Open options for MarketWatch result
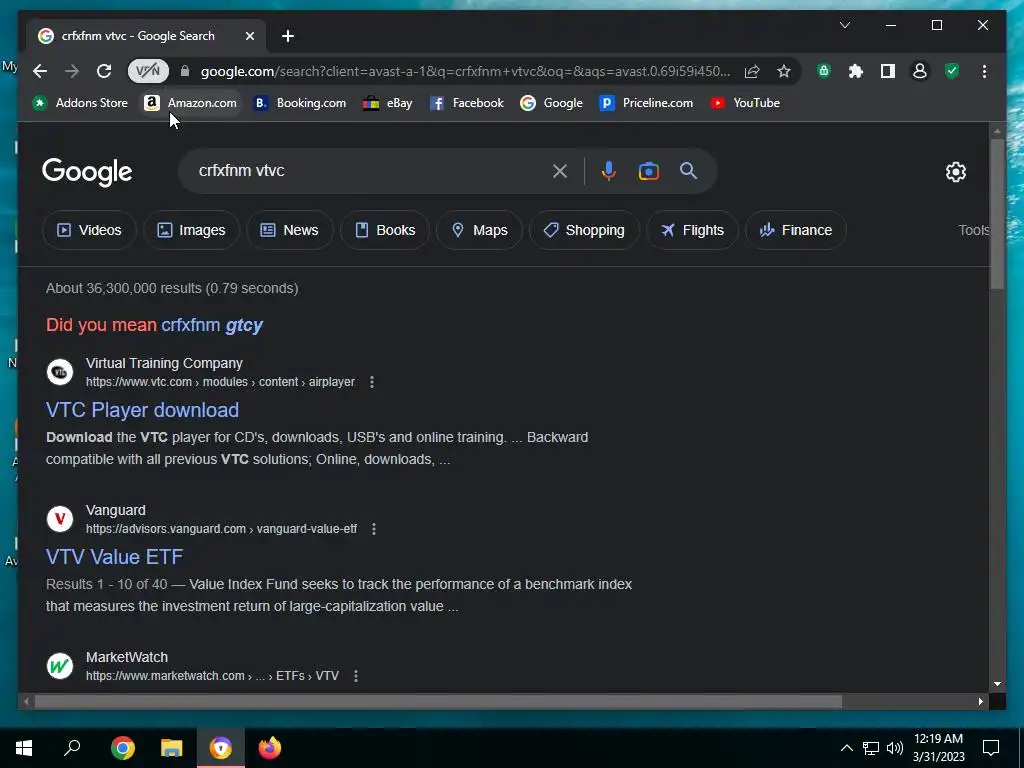1024x768 pixels. (x=356, y=676)
